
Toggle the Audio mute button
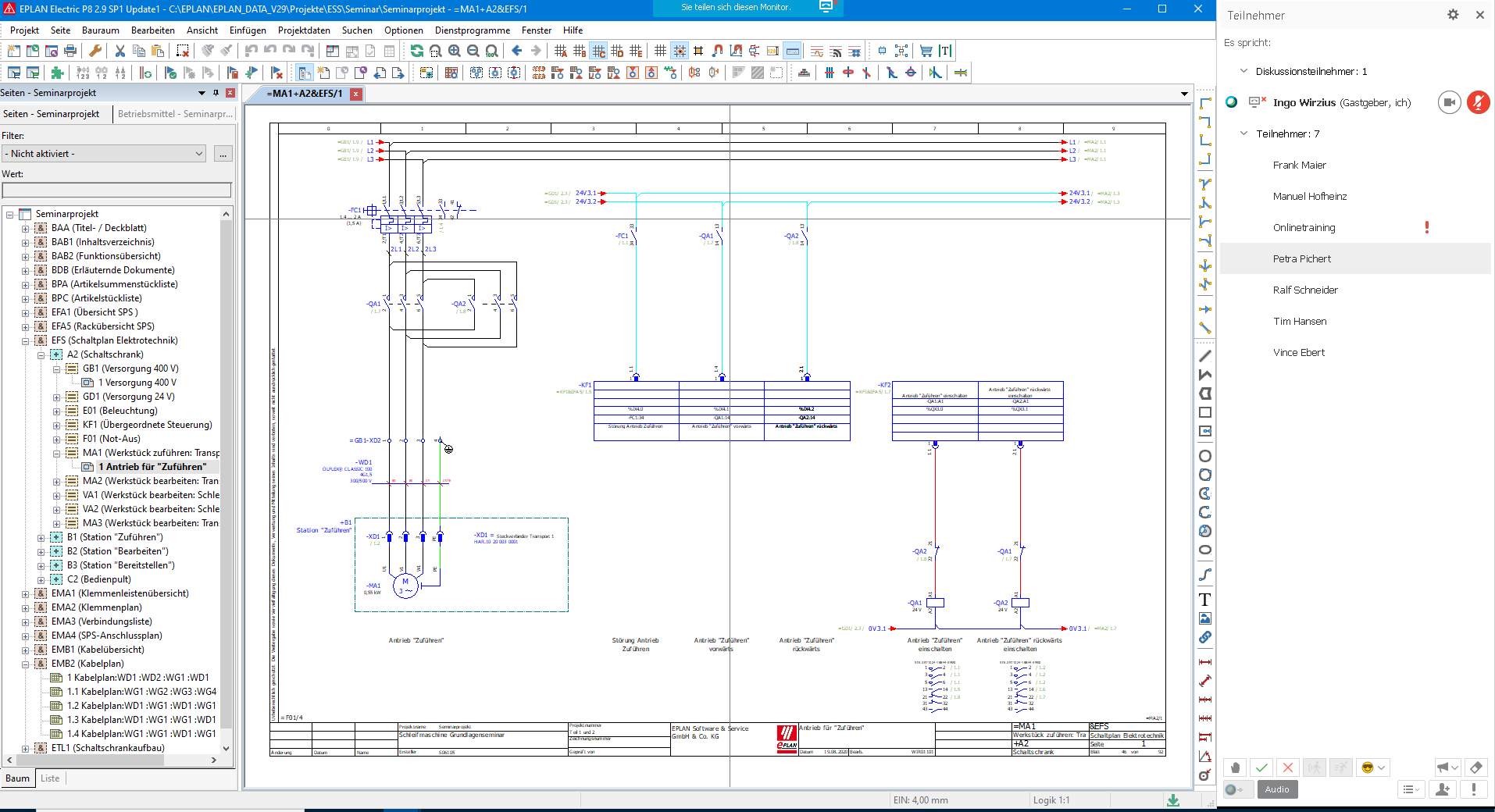[1276, 789]
